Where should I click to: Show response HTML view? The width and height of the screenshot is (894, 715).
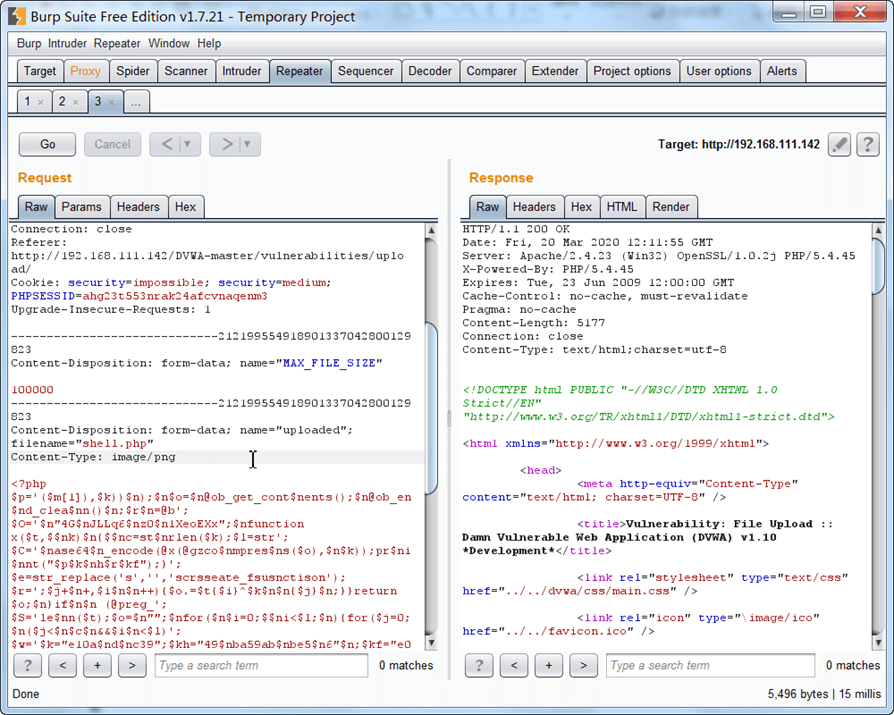(621, 207)
